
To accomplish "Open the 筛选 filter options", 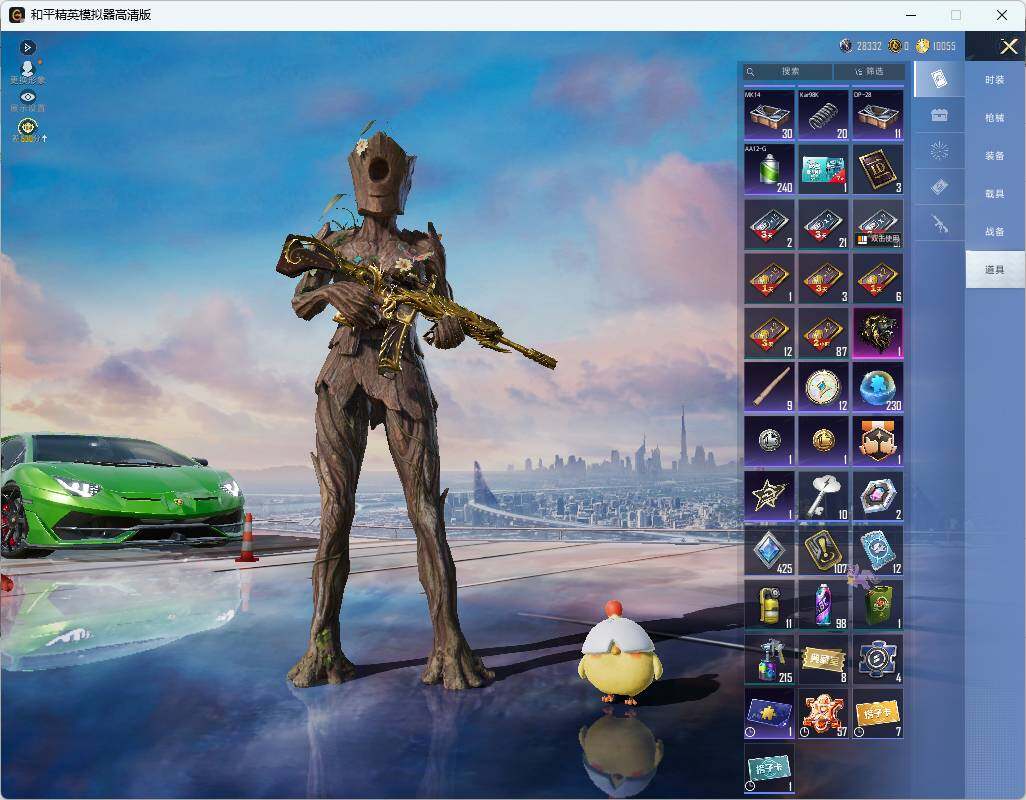I will (870, 71).
